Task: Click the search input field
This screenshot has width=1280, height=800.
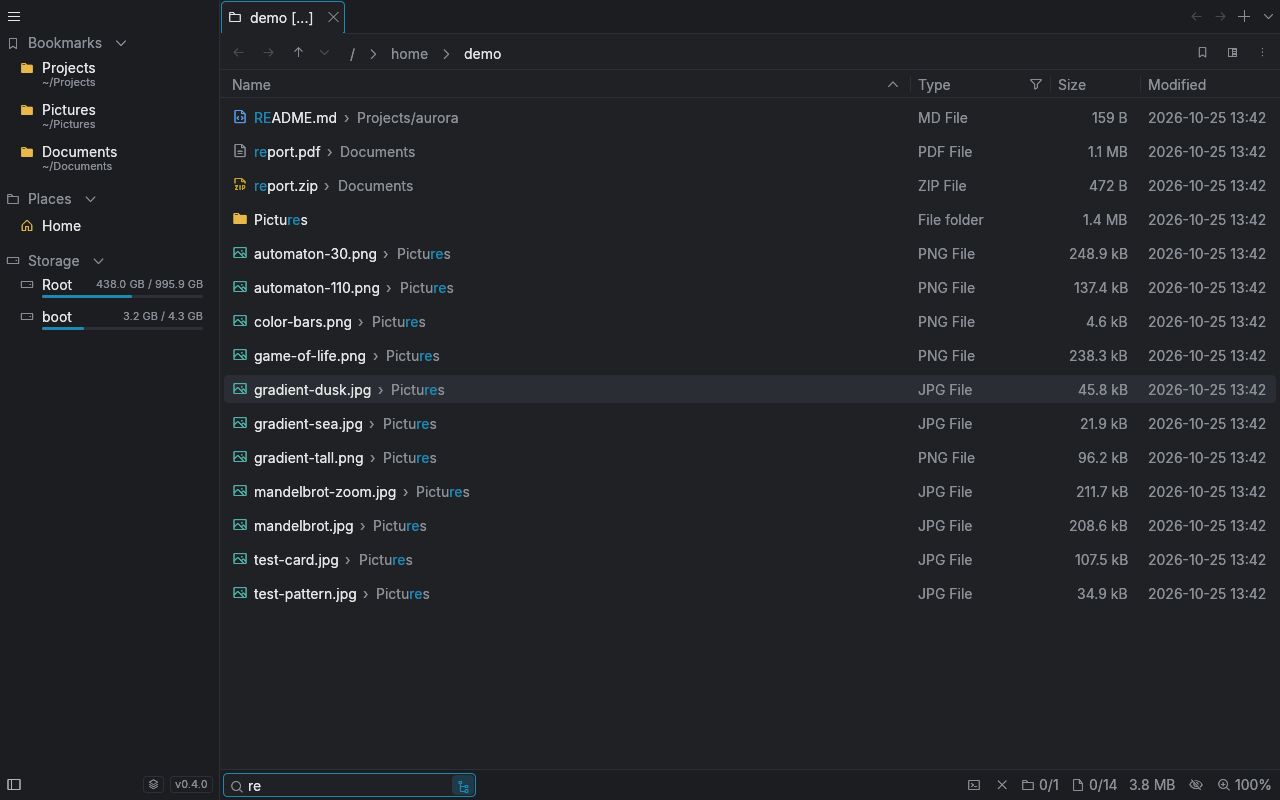Action: pyautogui.click(x=349, y=786)
